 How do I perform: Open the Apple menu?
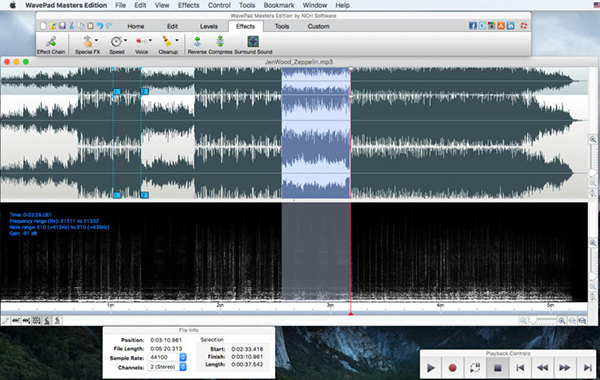[x=13, y=5]
